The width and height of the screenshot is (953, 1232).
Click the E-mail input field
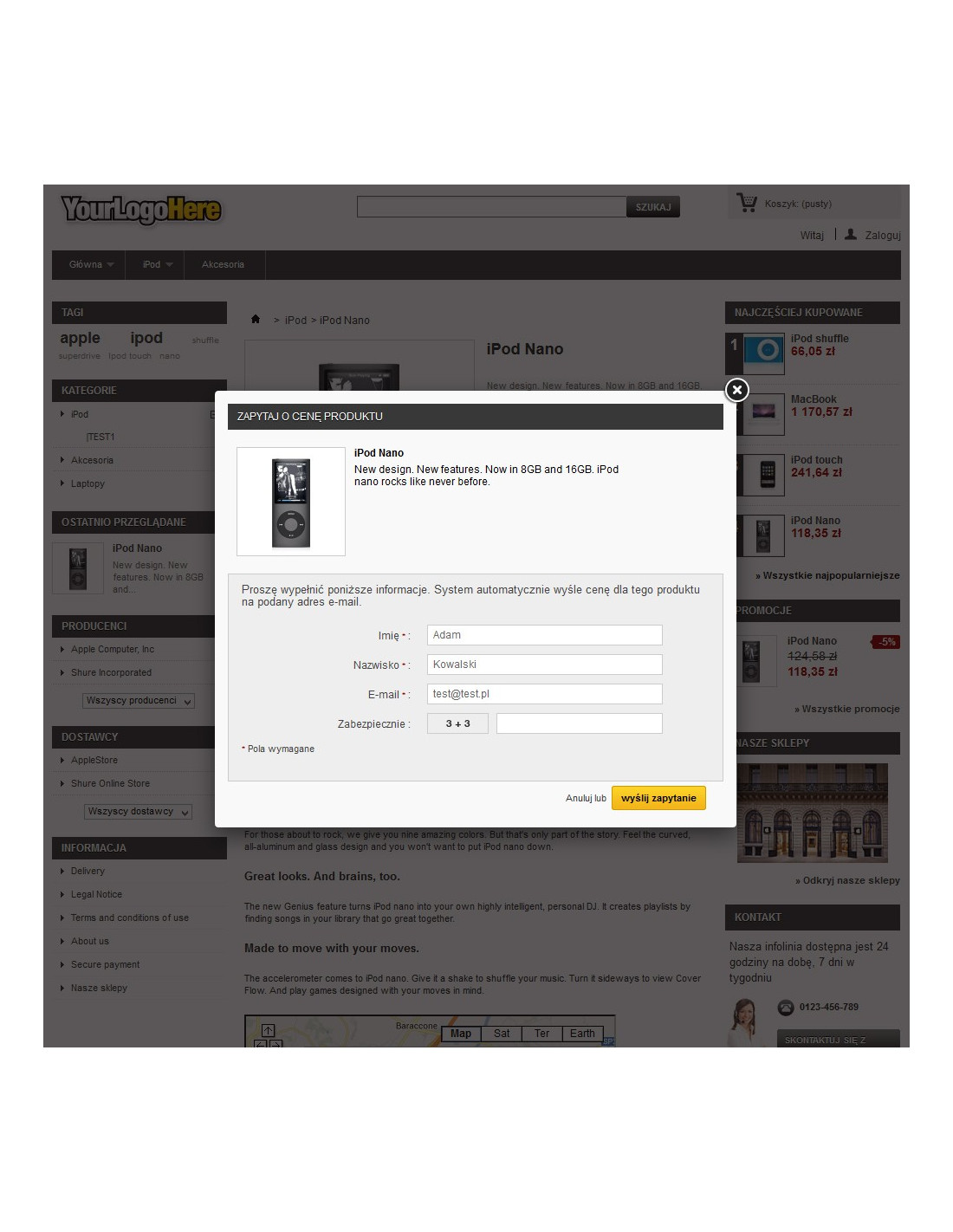click(545, 694)
